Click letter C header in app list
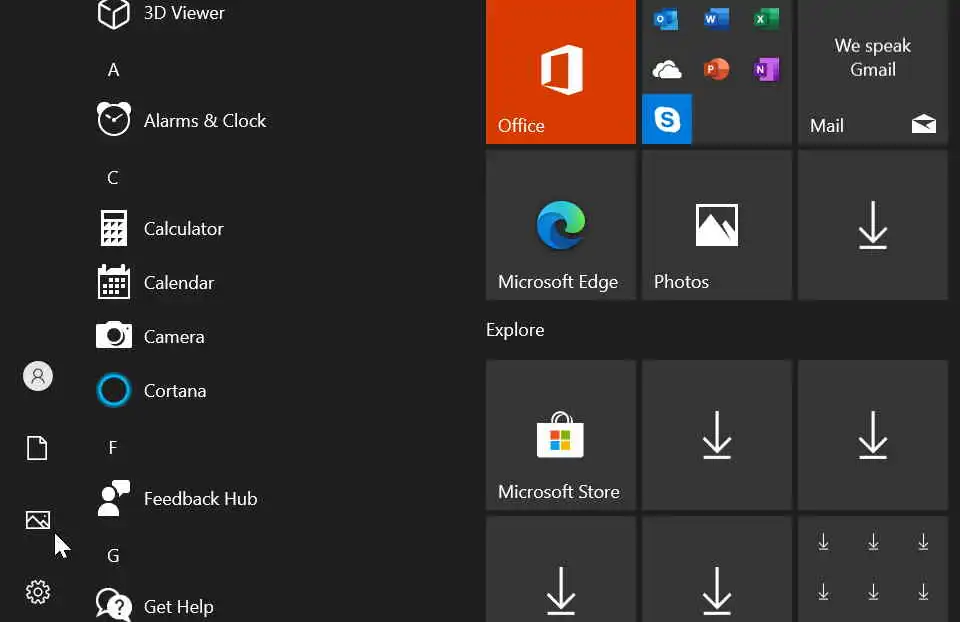The width and height of the screenshot is (960, 622). point(113,178)
